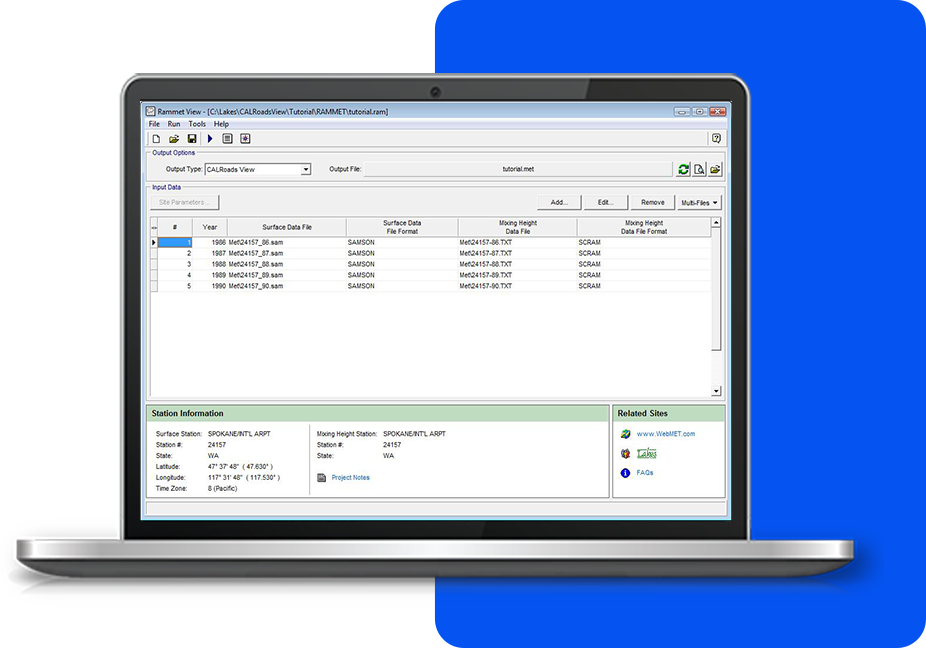Screen dimensions: 926x648
Task: Click the Help icon at toolbar right
Action: [716, 138]
